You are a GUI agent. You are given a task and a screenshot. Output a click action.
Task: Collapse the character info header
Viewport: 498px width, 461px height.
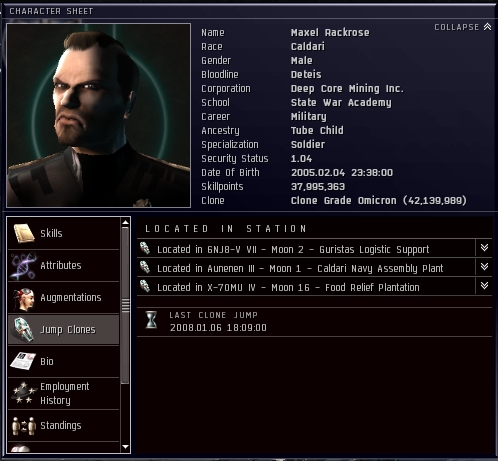click(463, 27)
